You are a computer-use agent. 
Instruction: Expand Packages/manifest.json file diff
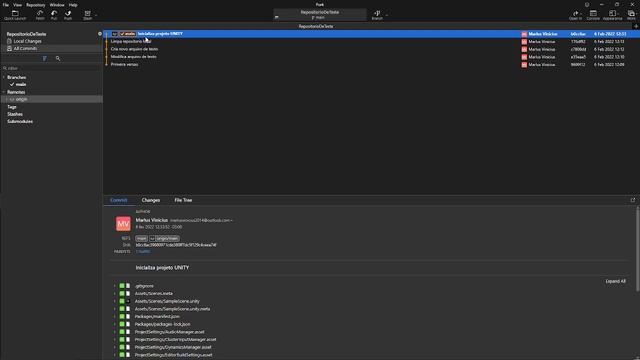click(x=115, y=316)
